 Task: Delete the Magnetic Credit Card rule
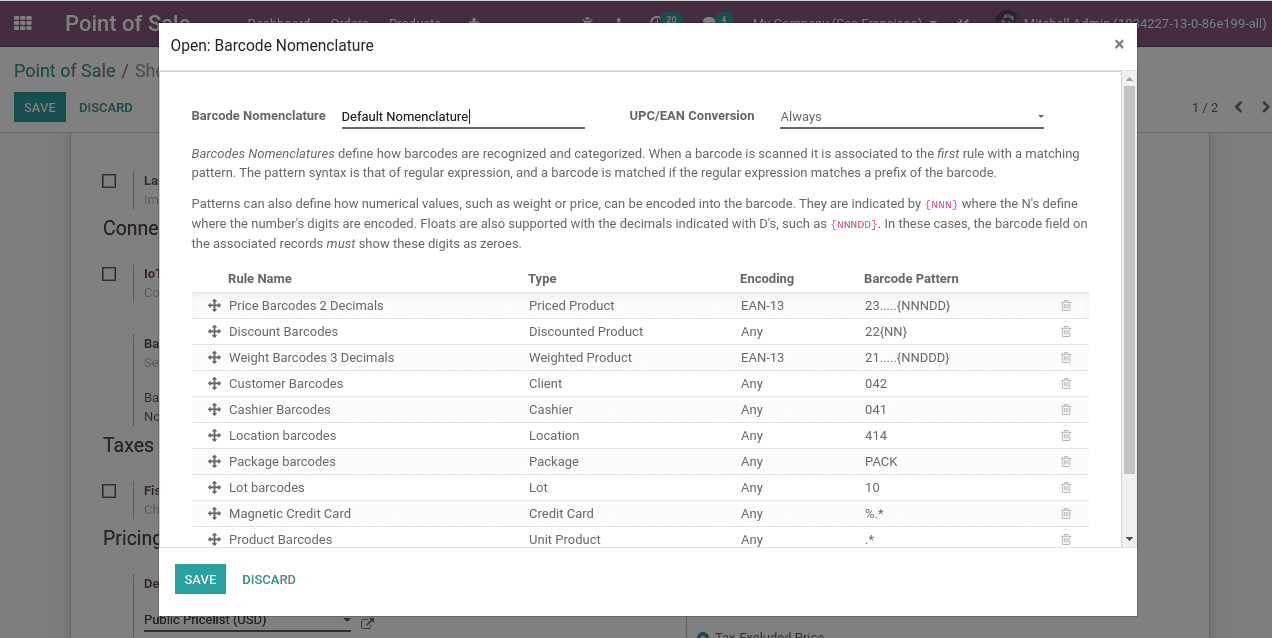pyautogui.click(x=1066, y=514)
